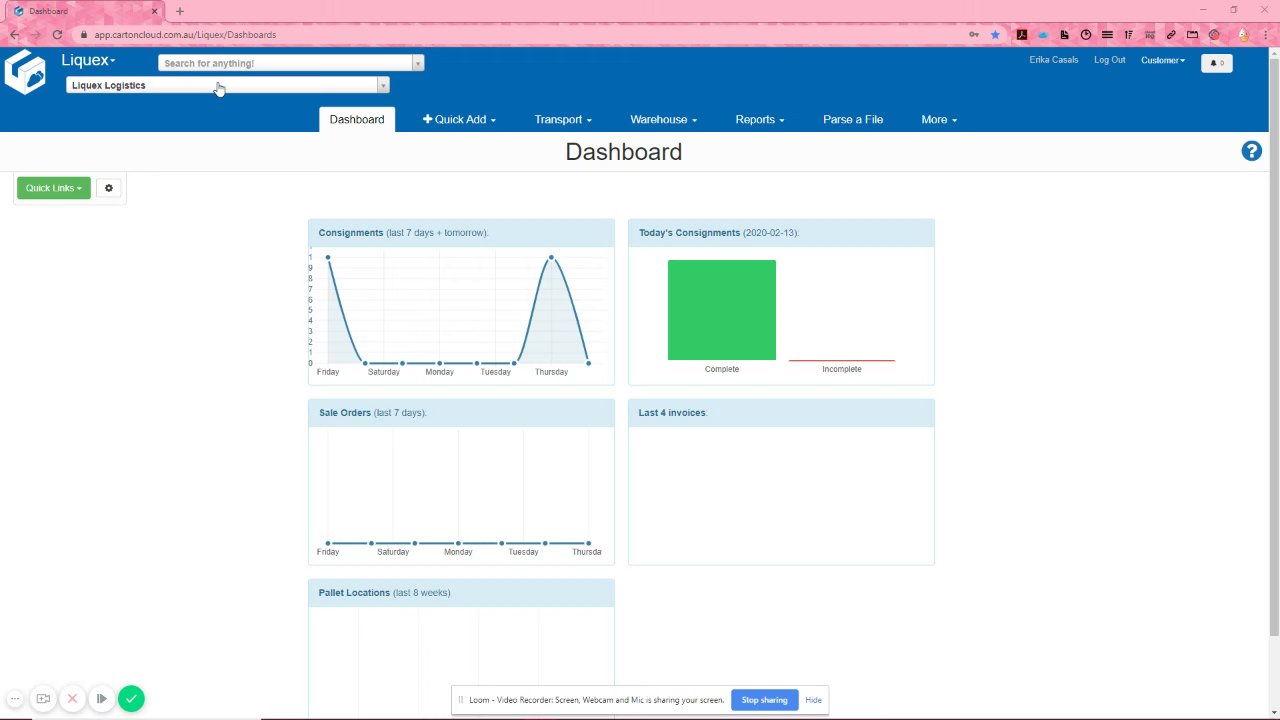1280x720 pixels.
Task: Open the help question-mark icon
Action: (x=1251, y=151)
